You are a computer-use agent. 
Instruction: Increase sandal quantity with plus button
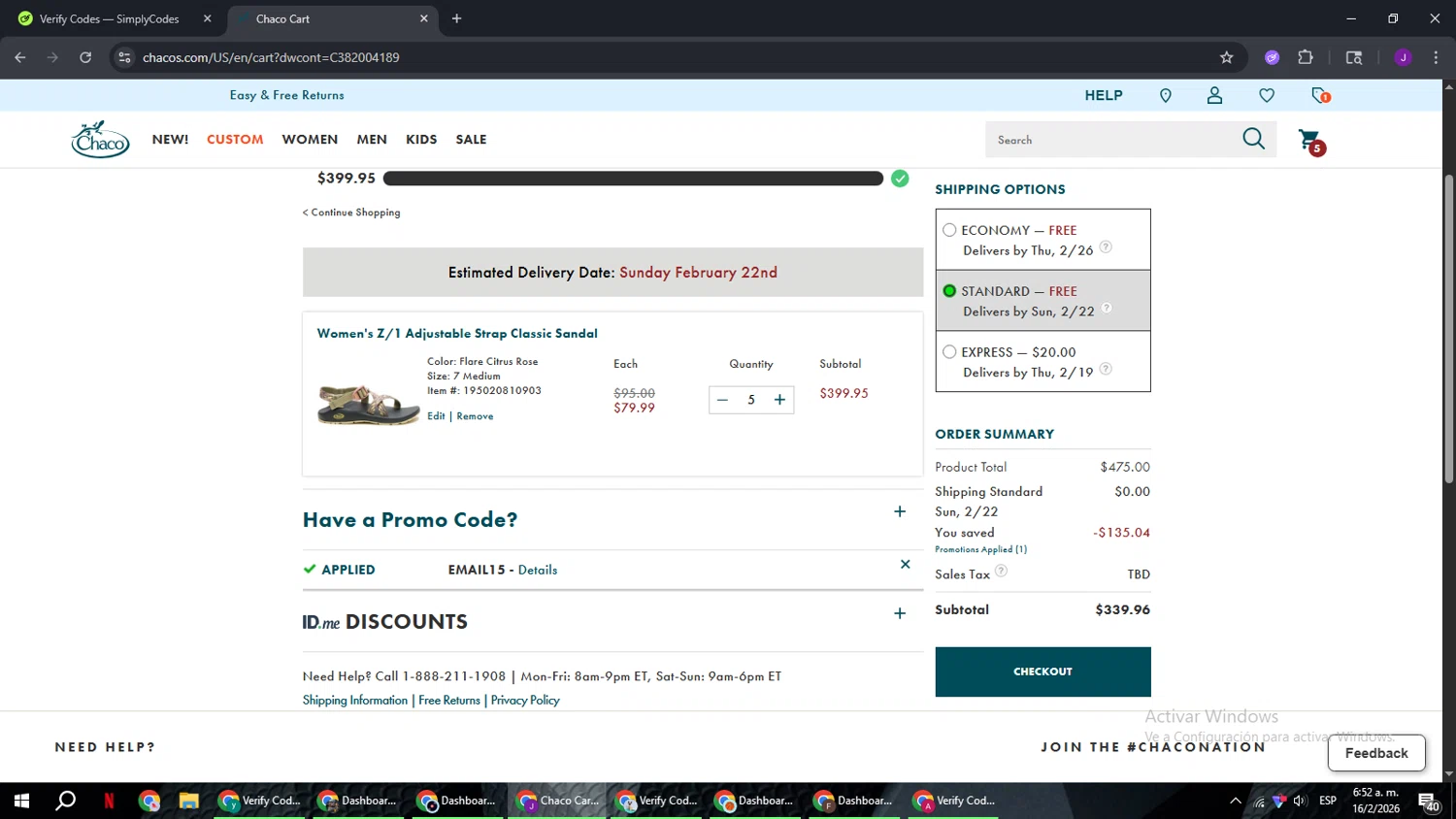point(779,400)
